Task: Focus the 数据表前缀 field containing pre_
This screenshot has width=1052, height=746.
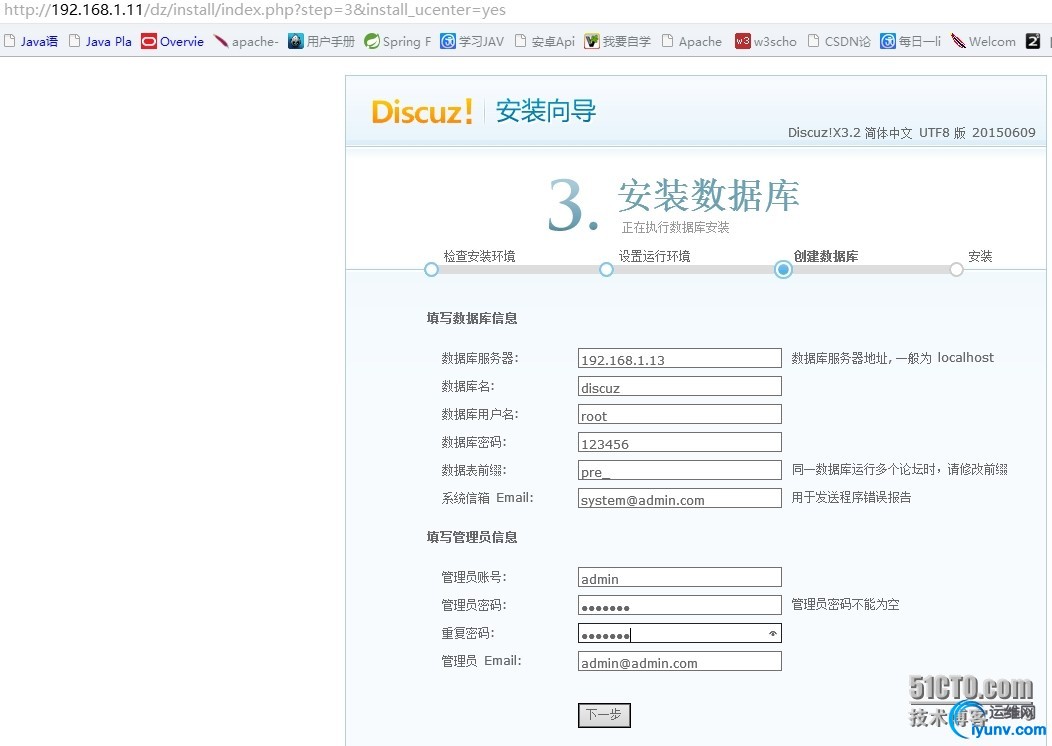Action: click(x=680, y=470)
